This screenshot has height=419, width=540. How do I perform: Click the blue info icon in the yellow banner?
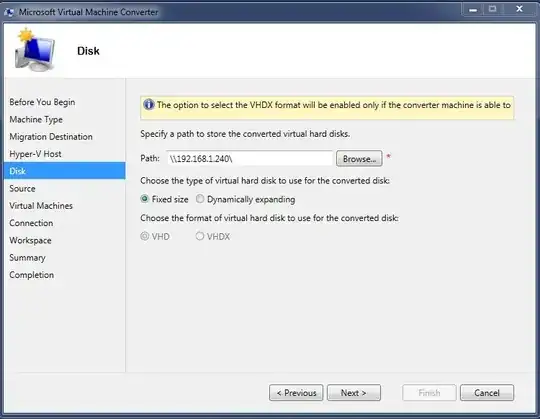[x=149, y=104]
